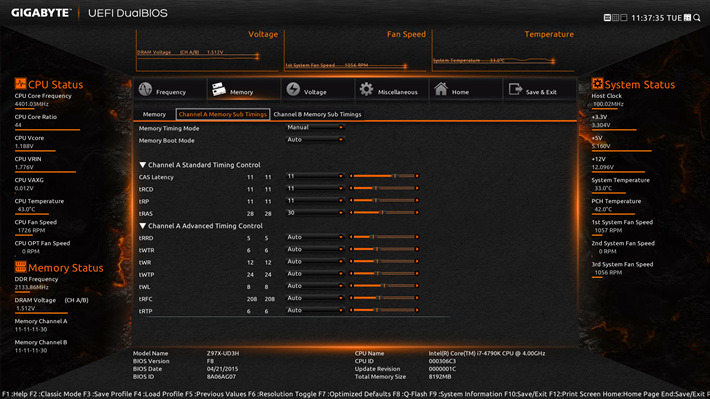Click F7 :Optimized Defaults in the bottom bar
710x399 pixels.
(x=355, y=394)
